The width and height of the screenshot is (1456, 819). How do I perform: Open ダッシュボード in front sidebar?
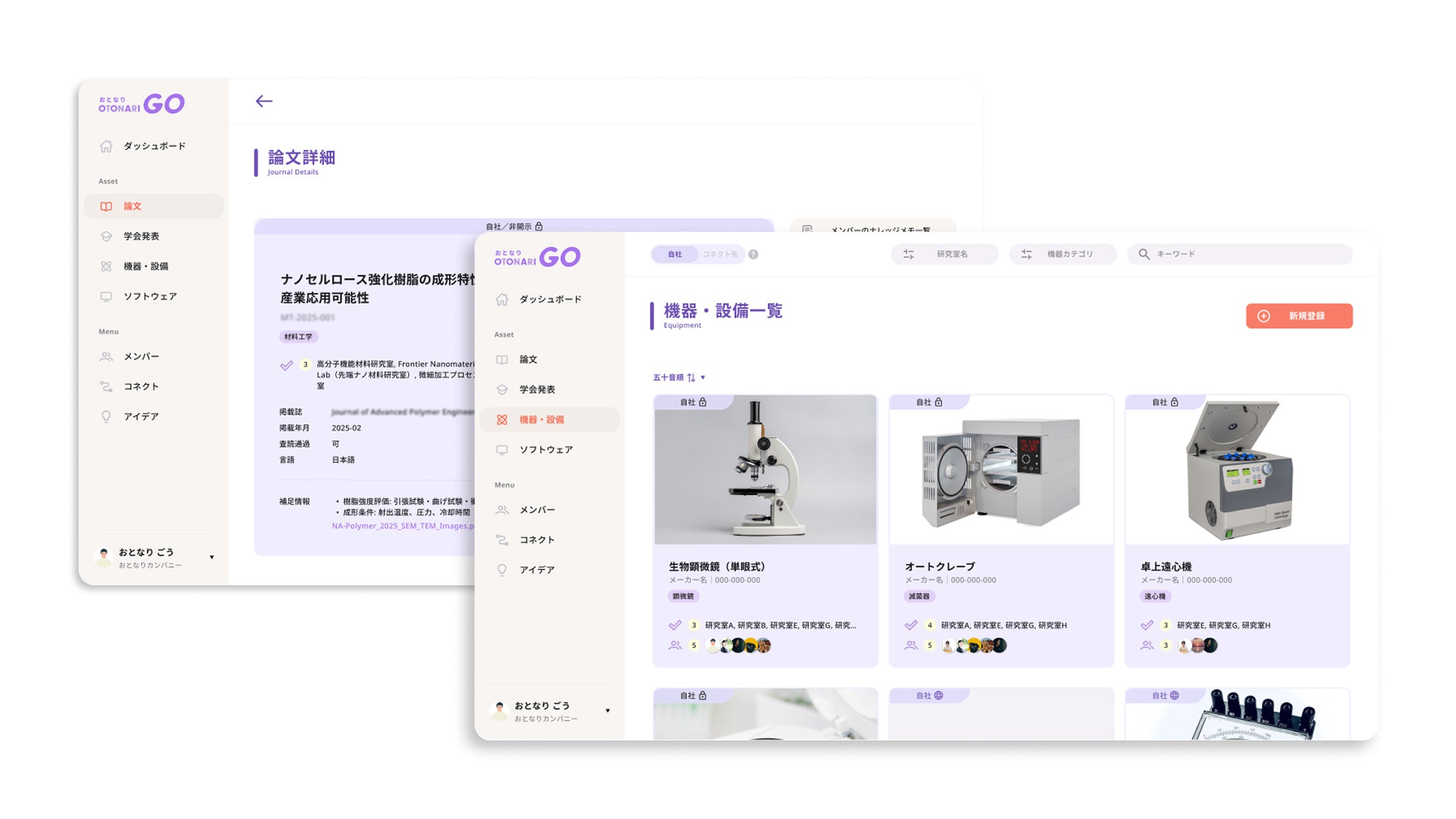coord(550,299)
